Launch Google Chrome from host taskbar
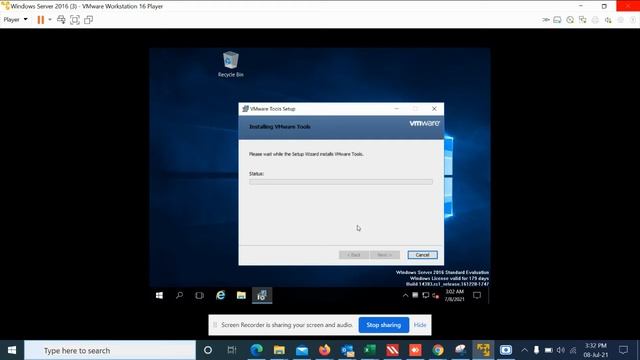 438,350
